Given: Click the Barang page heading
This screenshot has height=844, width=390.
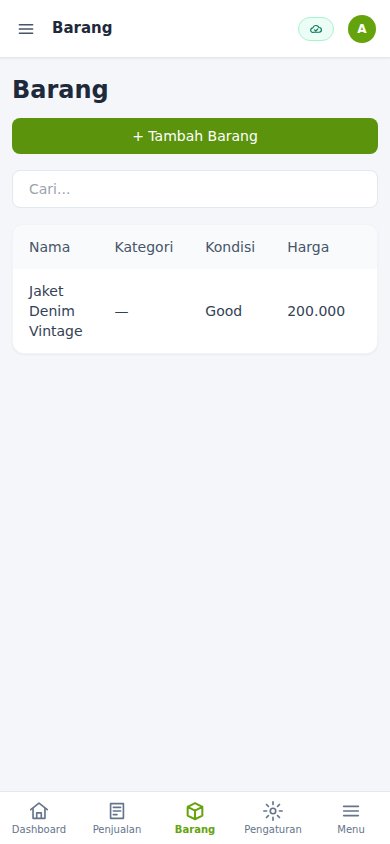Looking at the screenshot, I should click(x=60, y=89).
